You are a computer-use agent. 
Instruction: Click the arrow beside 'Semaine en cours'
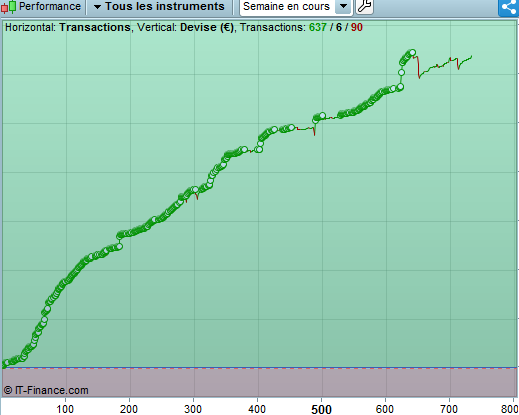(x=343, y=7)
